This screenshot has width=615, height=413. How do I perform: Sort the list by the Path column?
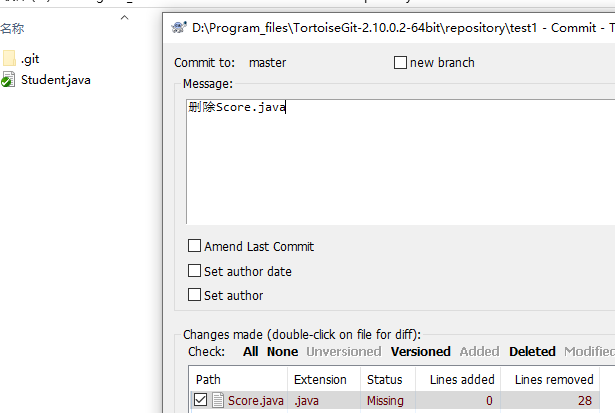pos(238,379)
